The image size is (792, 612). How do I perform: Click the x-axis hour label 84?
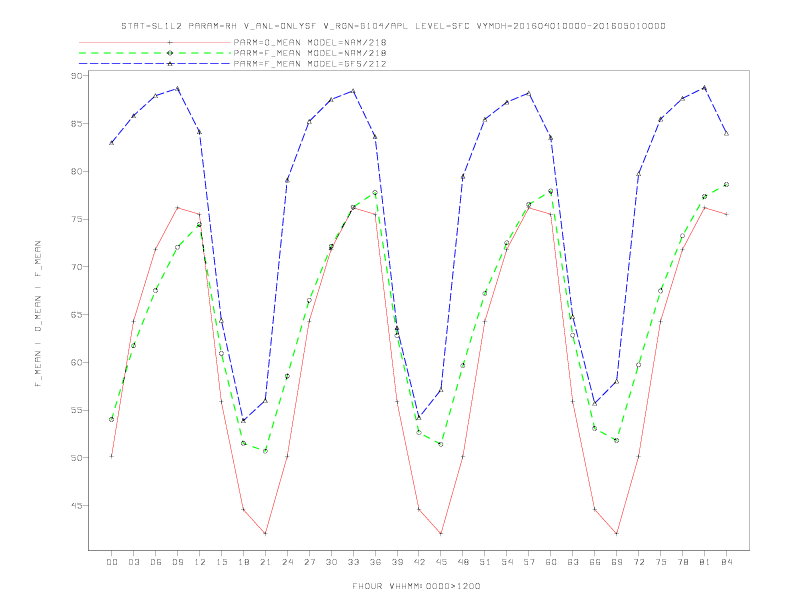tap(727, 562)
